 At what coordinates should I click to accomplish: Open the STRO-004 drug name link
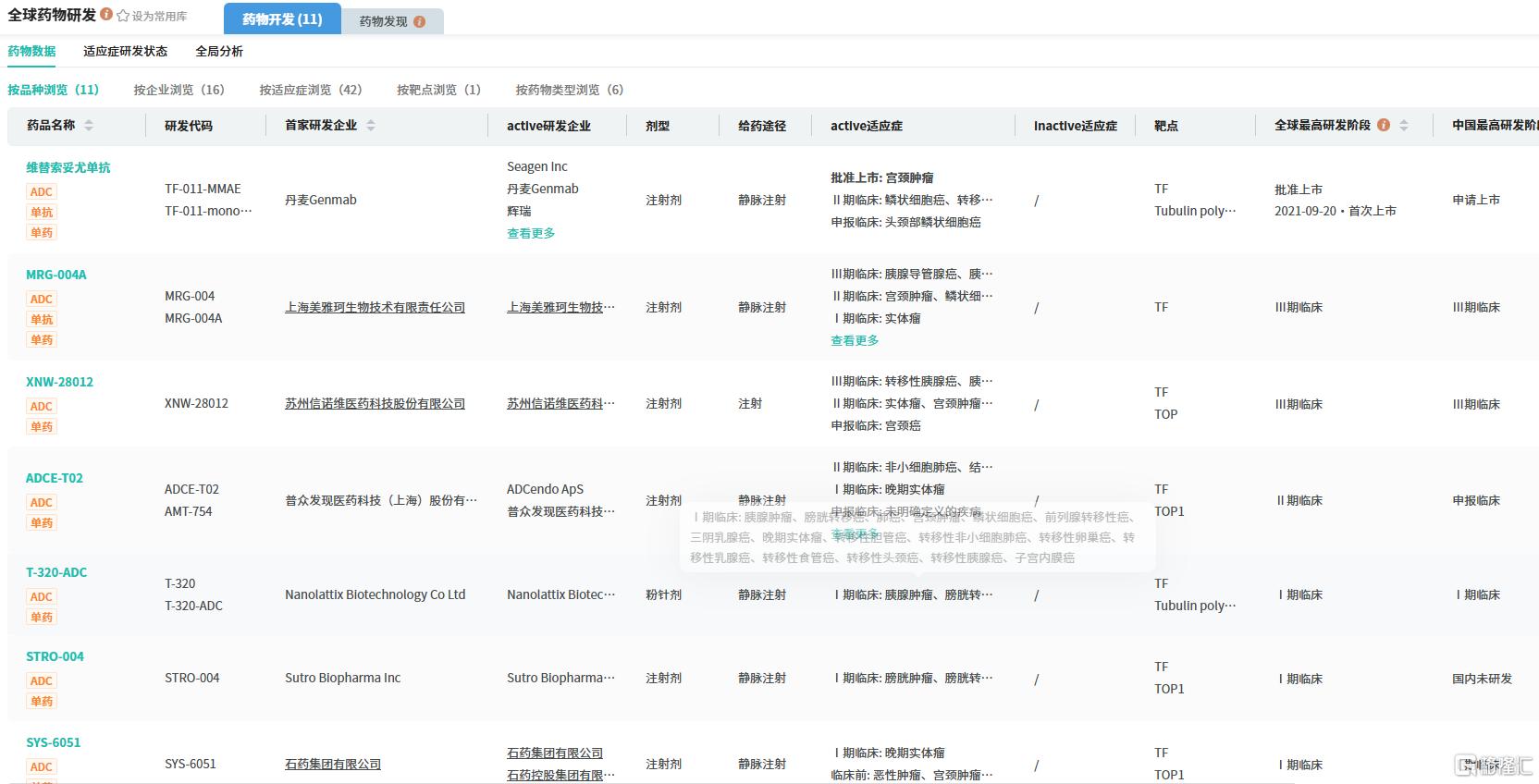tap(55, 656)
